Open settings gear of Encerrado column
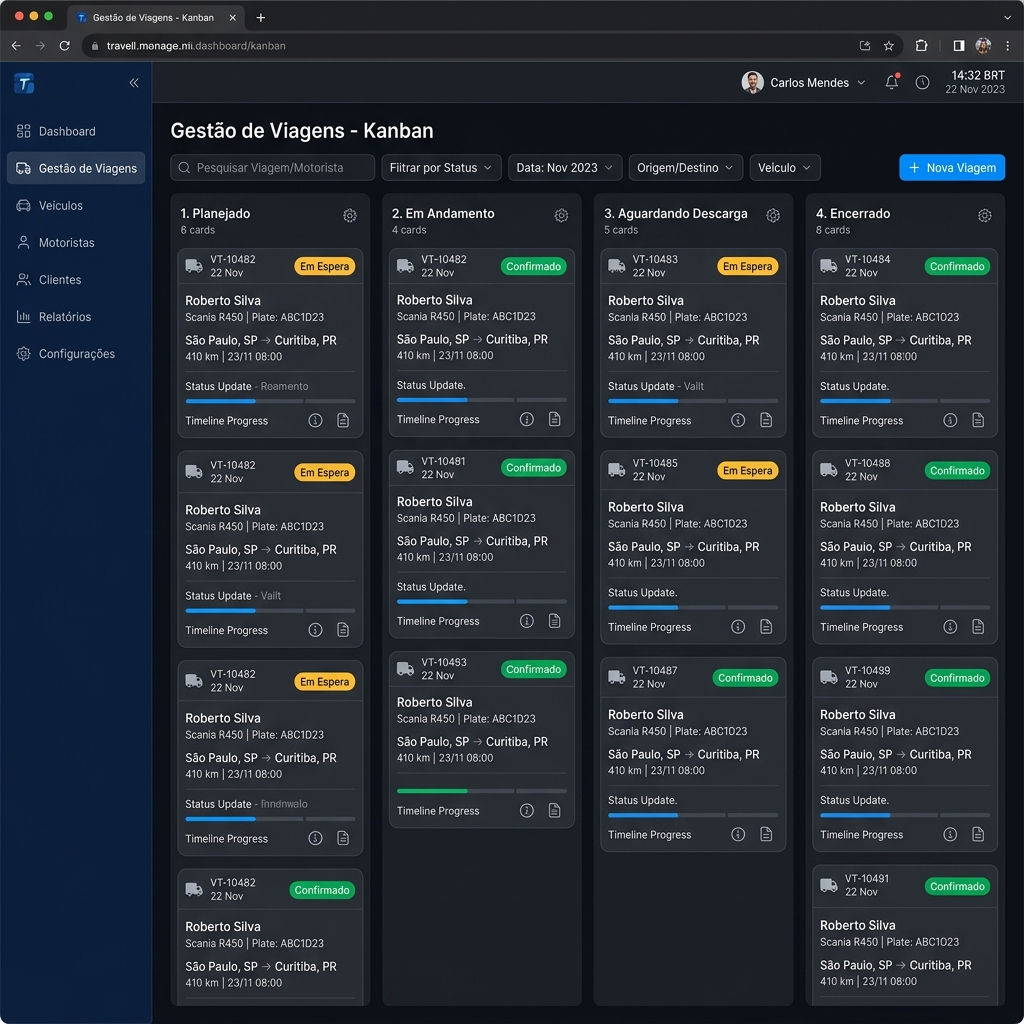The width and height of the screenshot is (1024, 1024). pyautogui.click(x=984, y=216)
